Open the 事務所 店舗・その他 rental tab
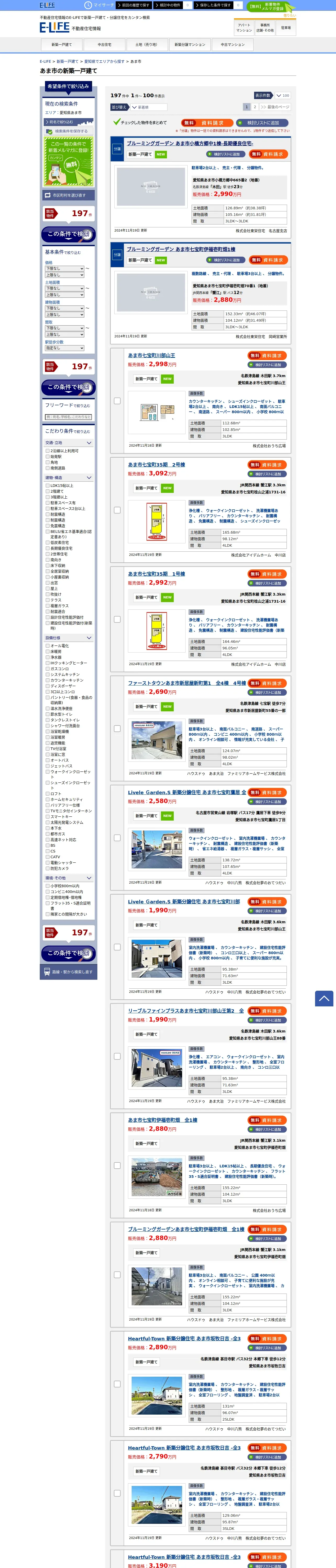This screenshot has width=336, height=1568. (x=265, y=28)
